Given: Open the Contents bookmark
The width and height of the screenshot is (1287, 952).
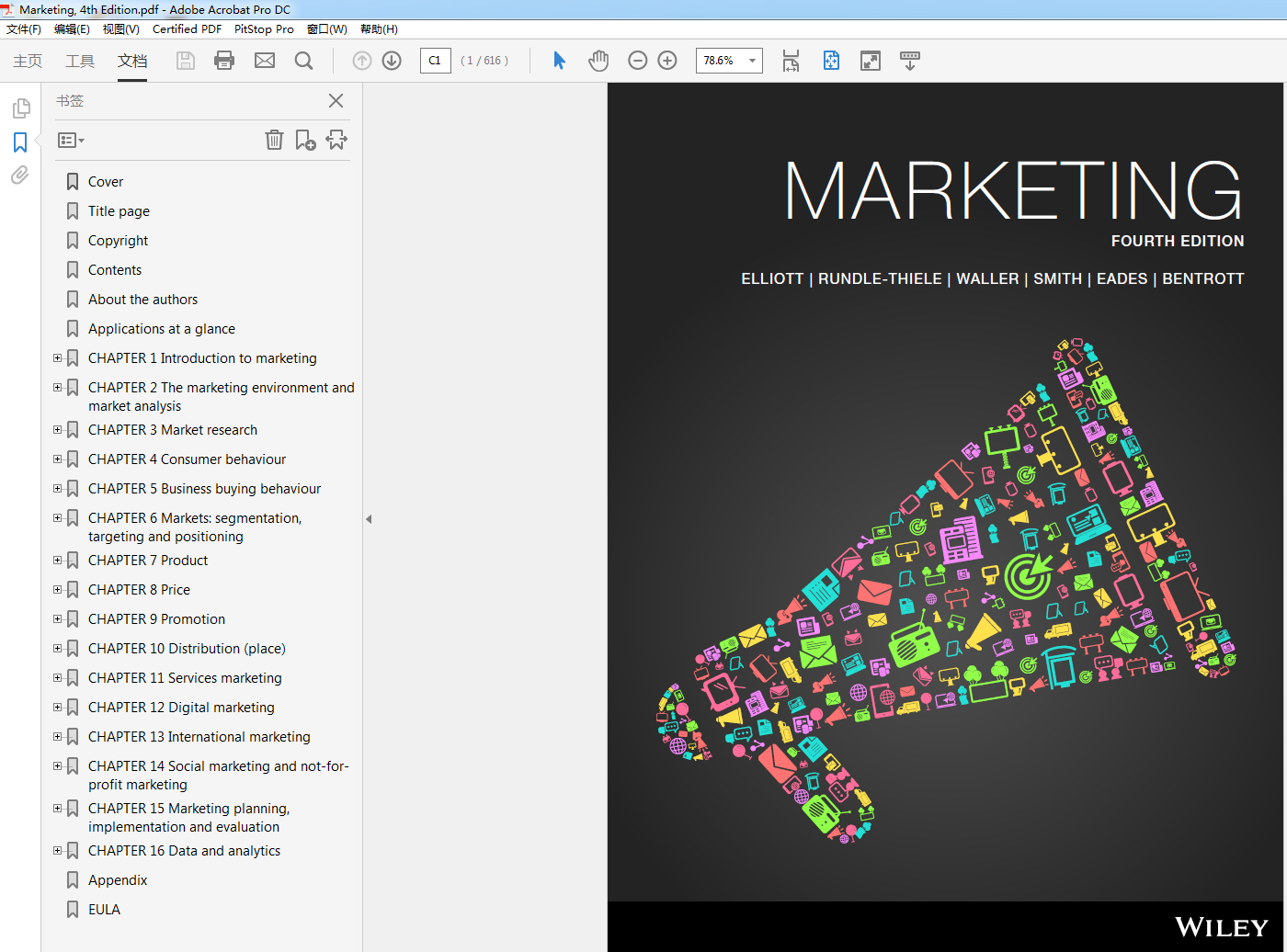Looking at the screenshot, I should point(115,270).
